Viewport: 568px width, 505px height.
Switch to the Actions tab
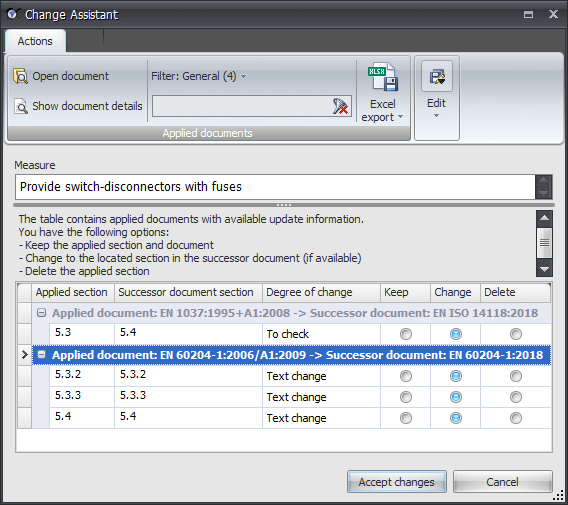(35, 41)
